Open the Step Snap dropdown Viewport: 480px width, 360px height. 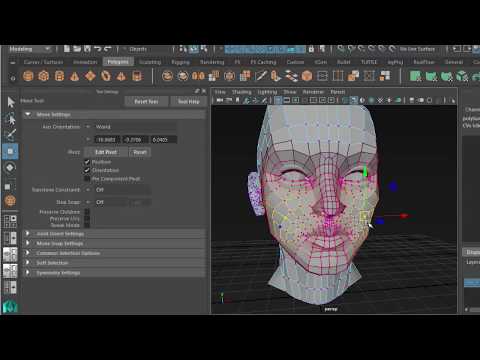click(x=105, y=202)
